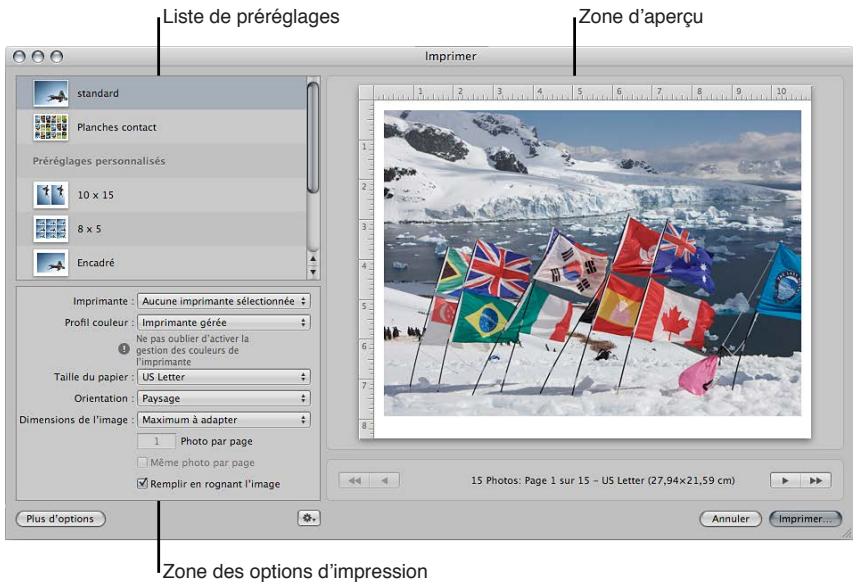Pick the Encadré preset thumbnail
Screen dimensions: 856x587
click(x=51, y=263)
